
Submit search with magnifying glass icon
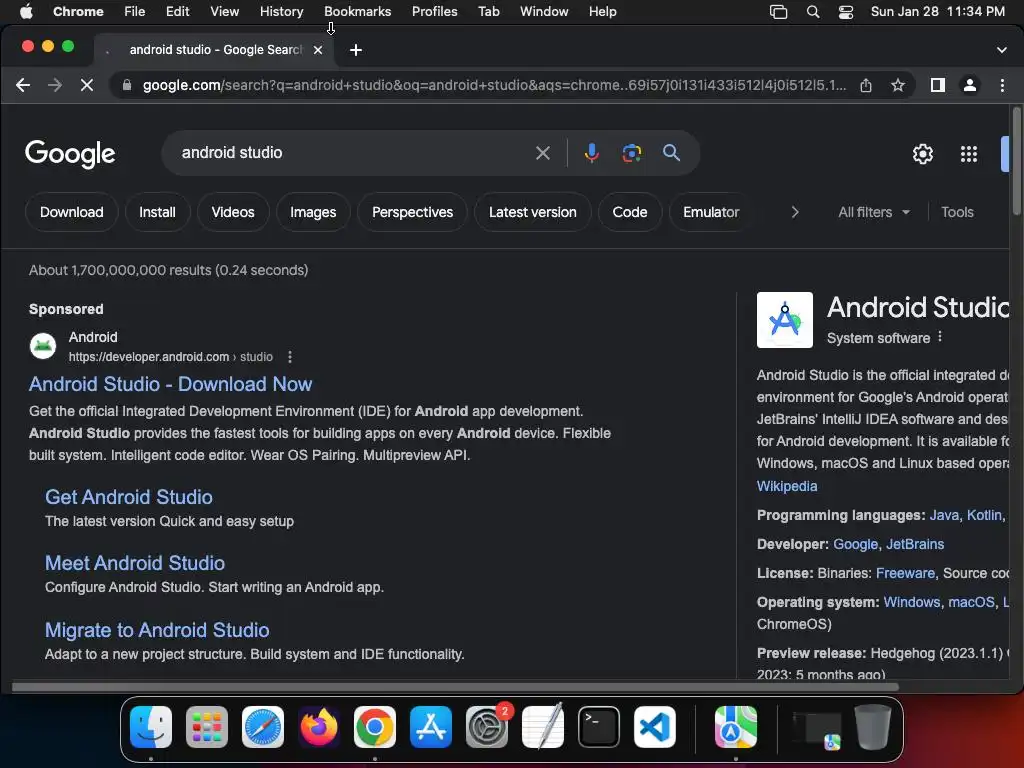point(671,153)
